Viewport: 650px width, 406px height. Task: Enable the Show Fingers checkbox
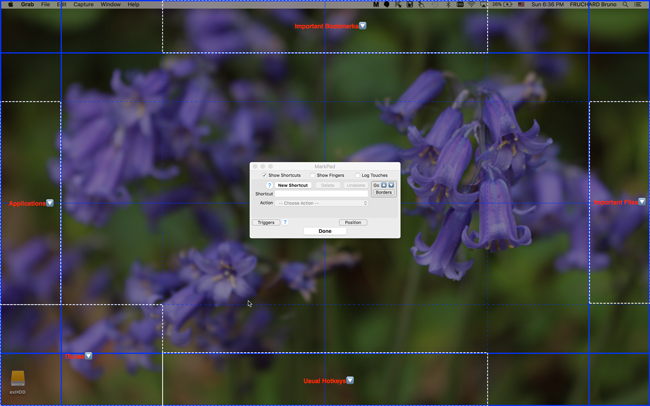311,175
